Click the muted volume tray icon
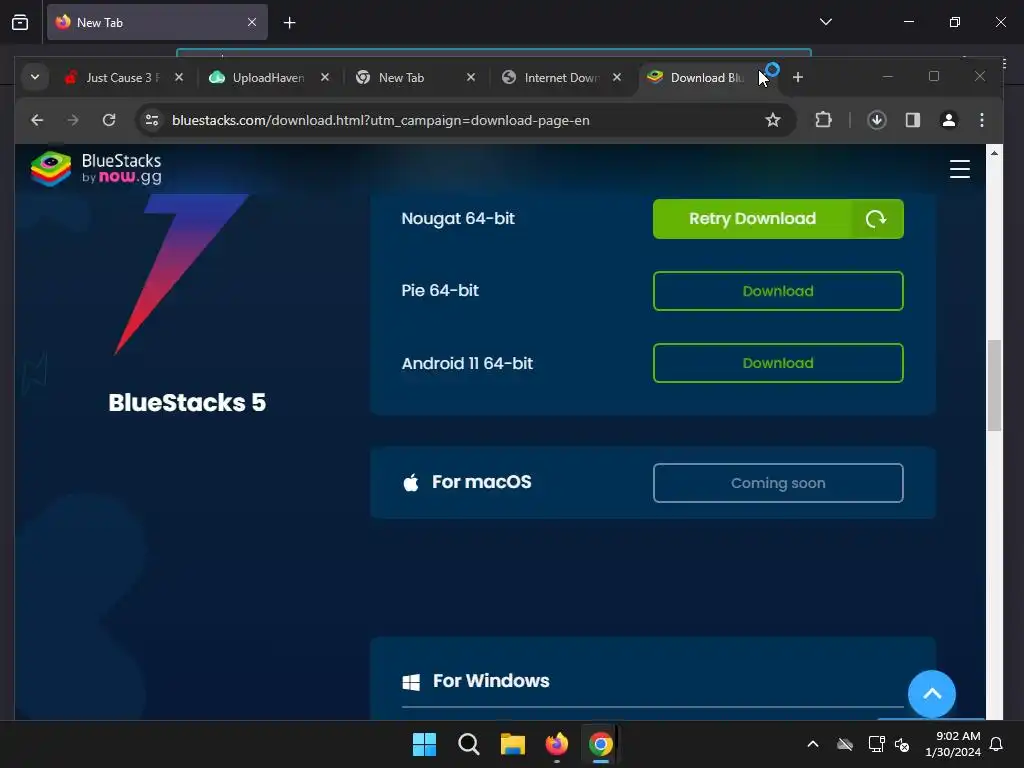1024x768 pixels. coord(903,744)
